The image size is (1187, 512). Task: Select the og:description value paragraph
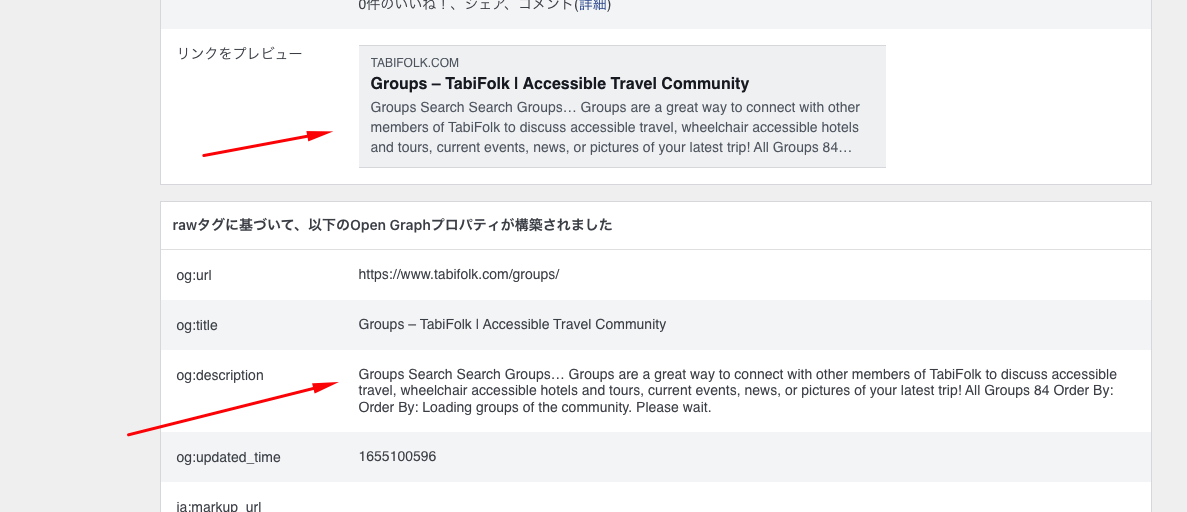coord(737,391)
